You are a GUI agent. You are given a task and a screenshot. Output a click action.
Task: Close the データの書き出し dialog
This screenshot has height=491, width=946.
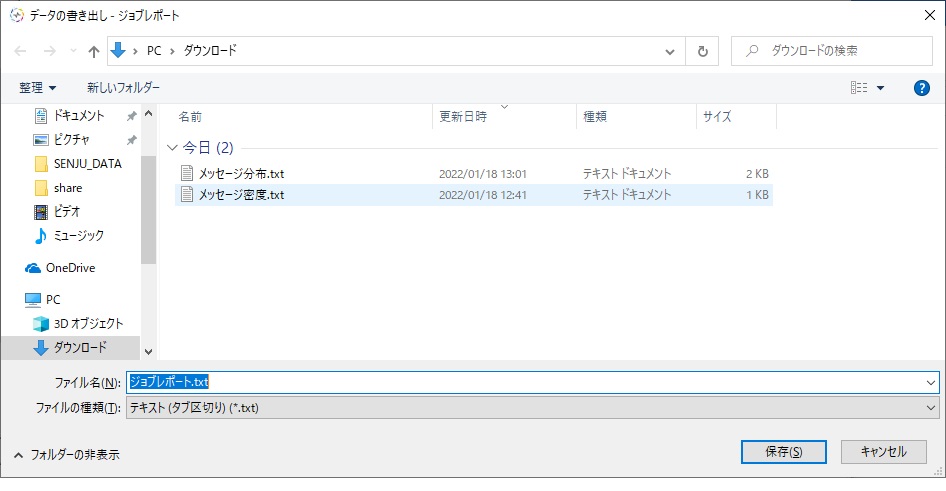tap(930, 15)
